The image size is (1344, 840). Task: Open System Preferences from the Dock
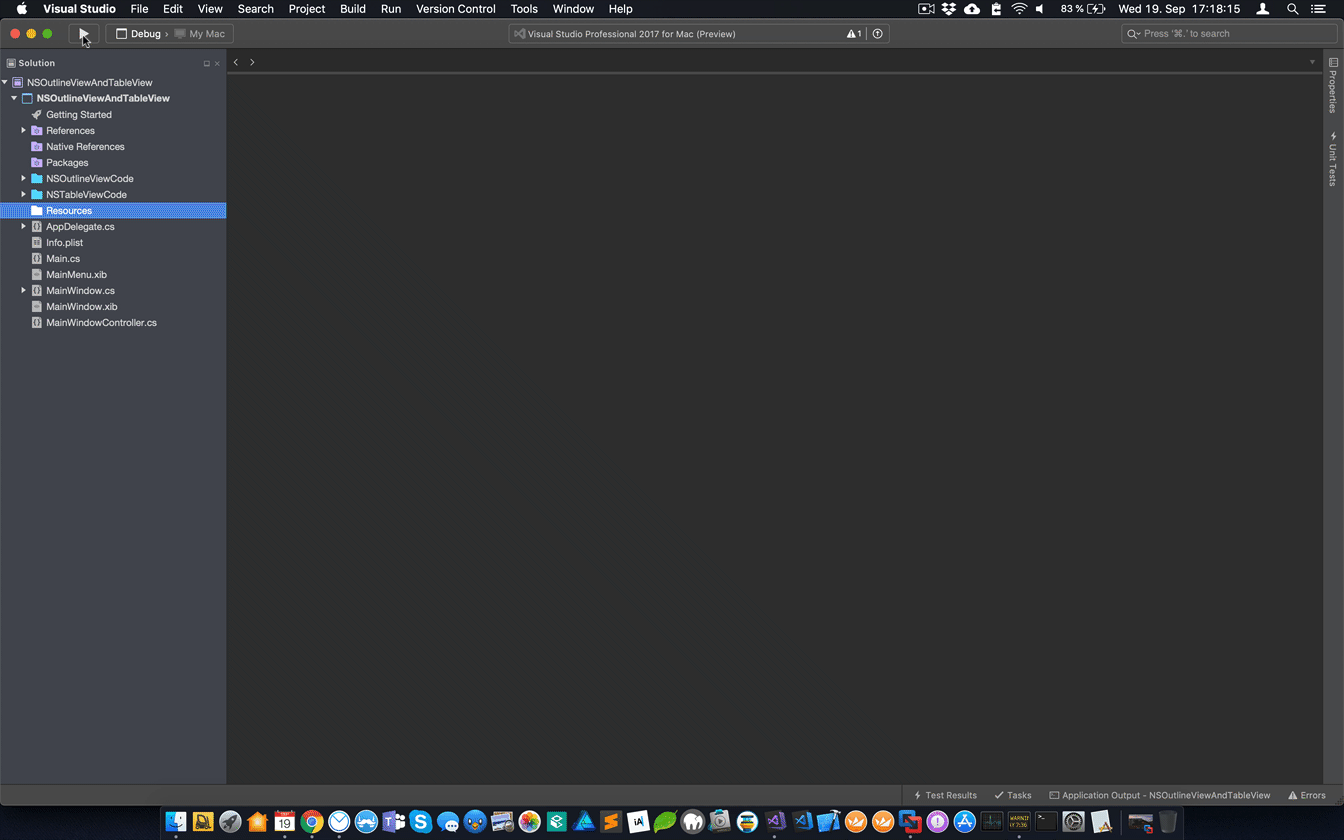[x=1073, y=822]
